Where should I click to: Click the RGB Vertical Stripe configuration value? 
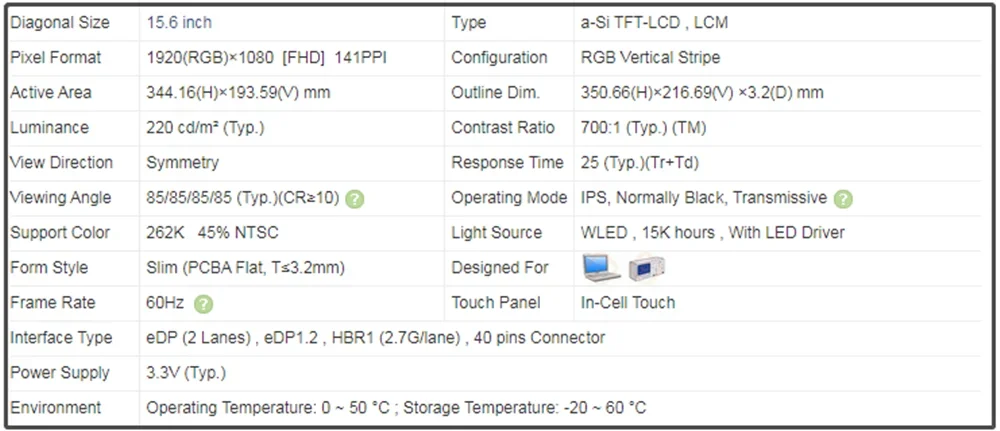point(650,57)
